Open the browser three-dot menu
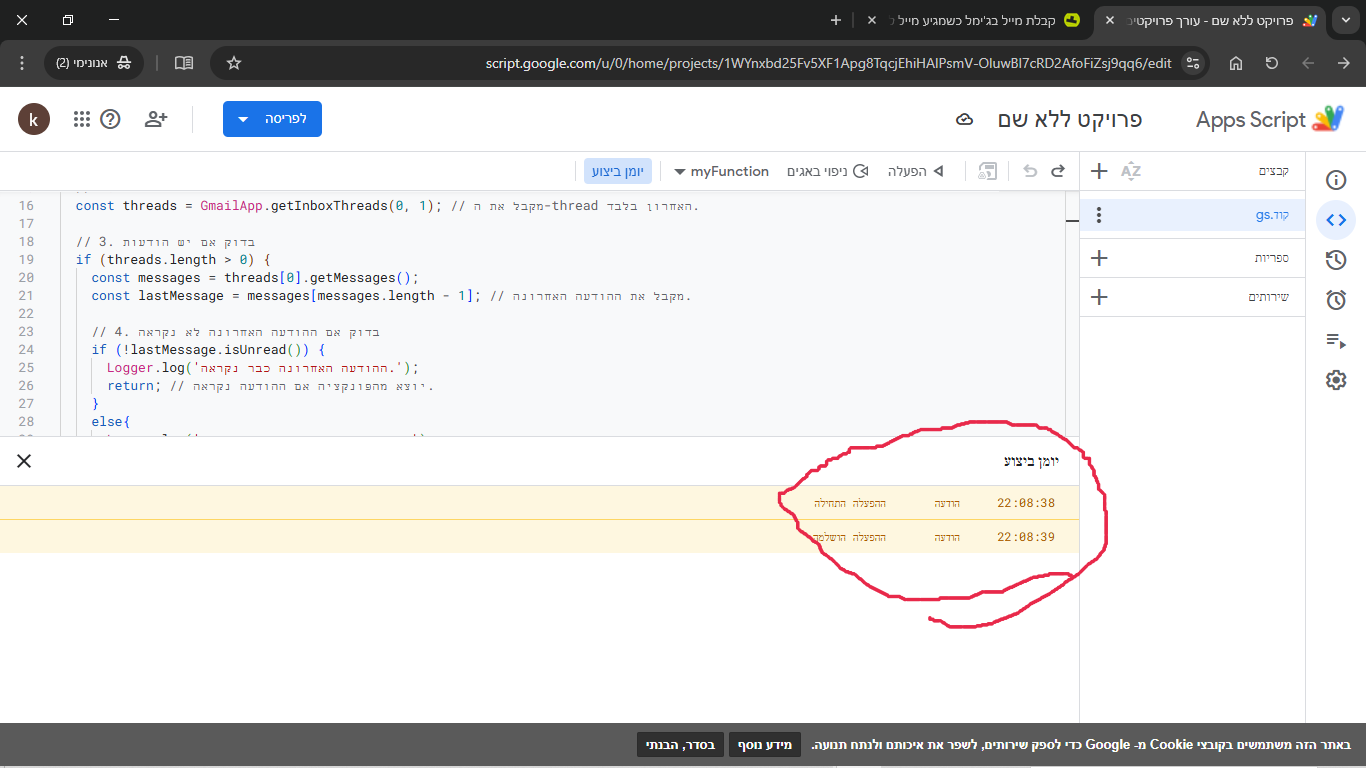1366x768 pixels. pyautogui.click(x=22, y=63)
